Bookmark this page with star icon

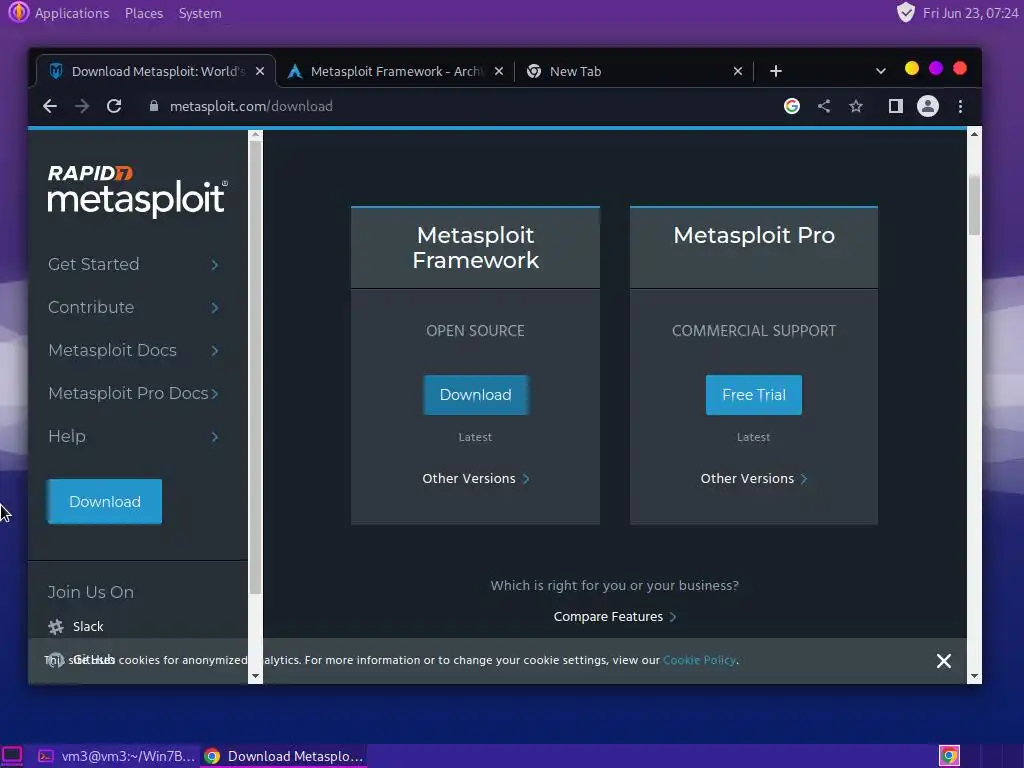(x=856, y=106)
